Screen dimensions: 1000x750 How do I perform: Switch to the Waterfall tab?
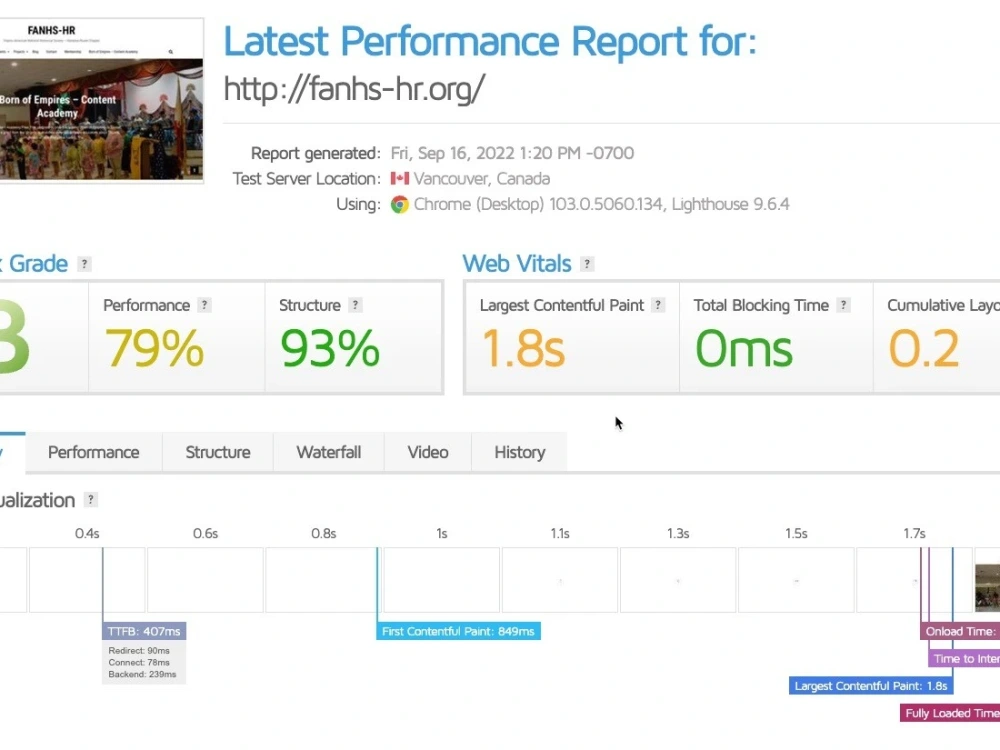328,452
